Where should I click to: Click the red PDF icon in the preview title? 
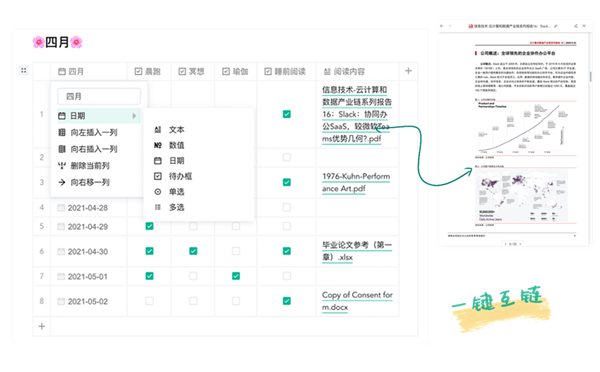(471, 26)
